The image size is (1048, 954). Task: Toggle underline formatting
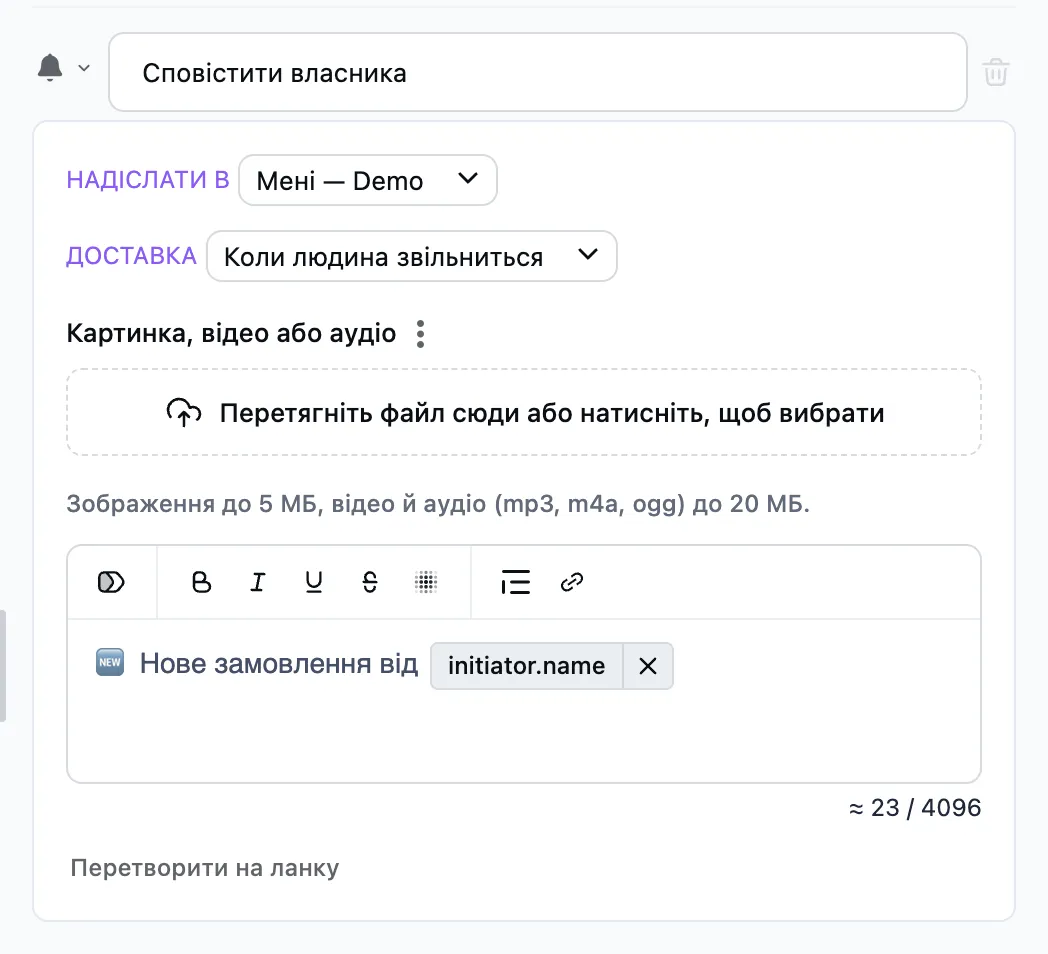pos(313,582)
